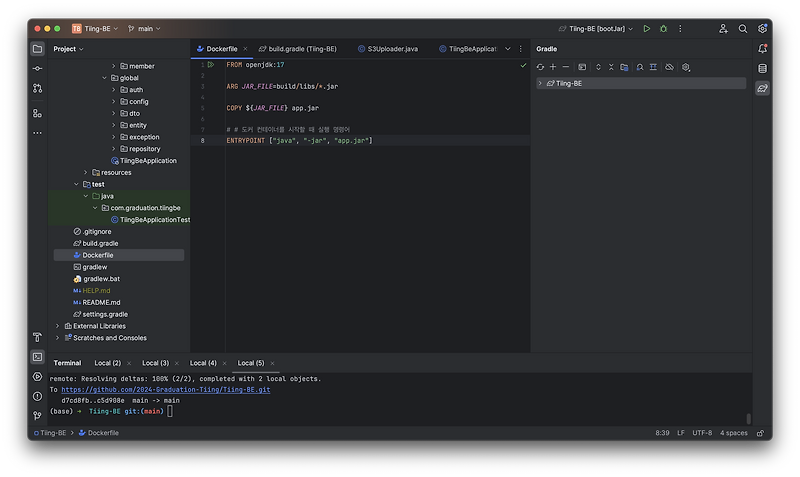Reload all Gradle projects
The height and width of the screenshot is (477, 800).
click(541, 67)
